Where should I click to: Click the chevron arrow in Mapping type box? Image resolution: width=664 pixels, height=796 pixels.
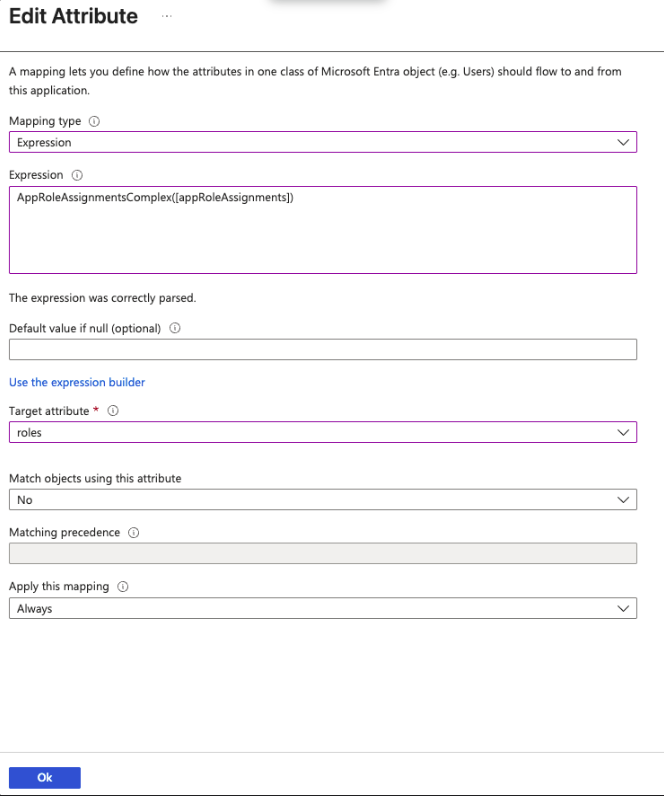(624, 143)
